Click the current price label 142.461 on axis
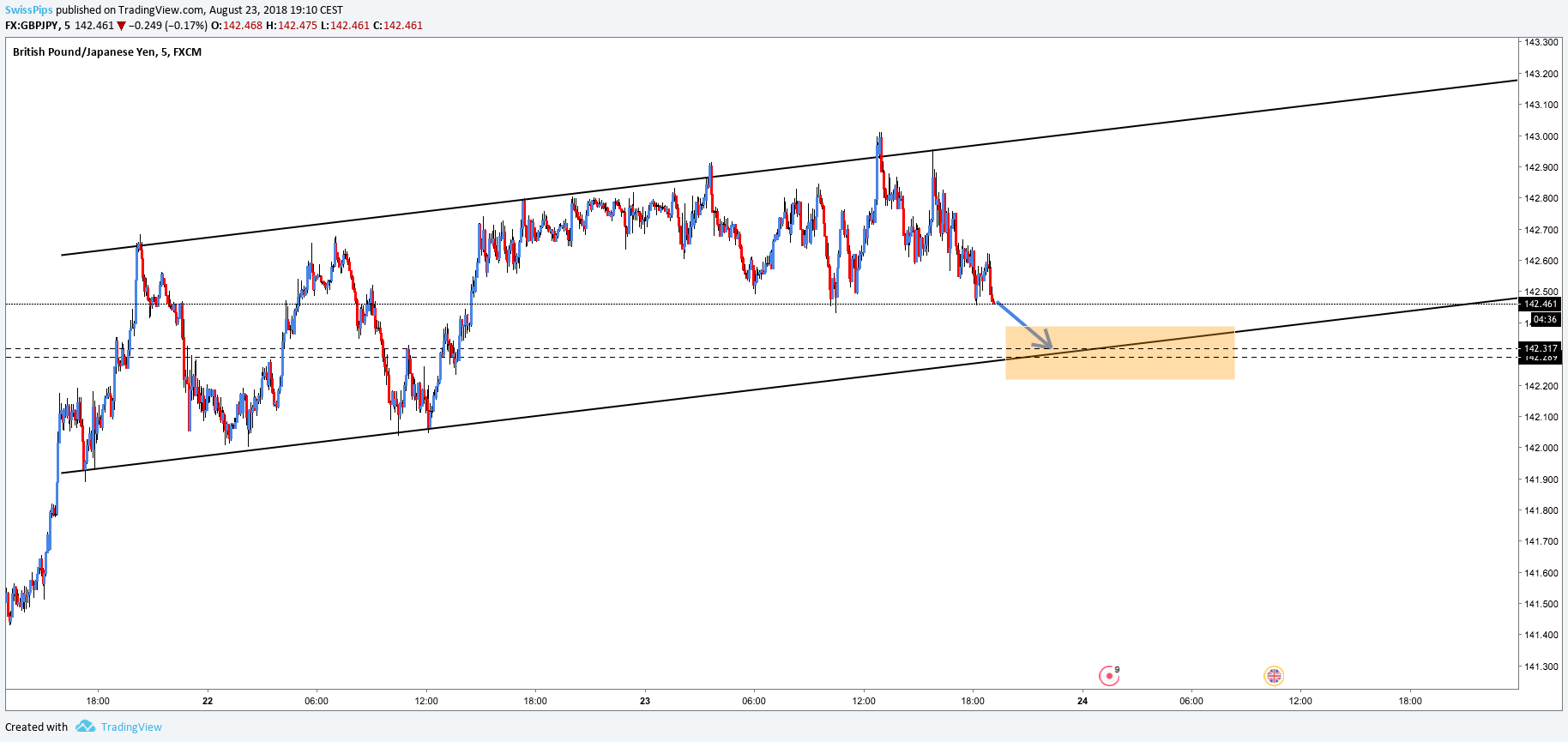Viewport: 1568px width, 742px height. [x=1540, y=304]
